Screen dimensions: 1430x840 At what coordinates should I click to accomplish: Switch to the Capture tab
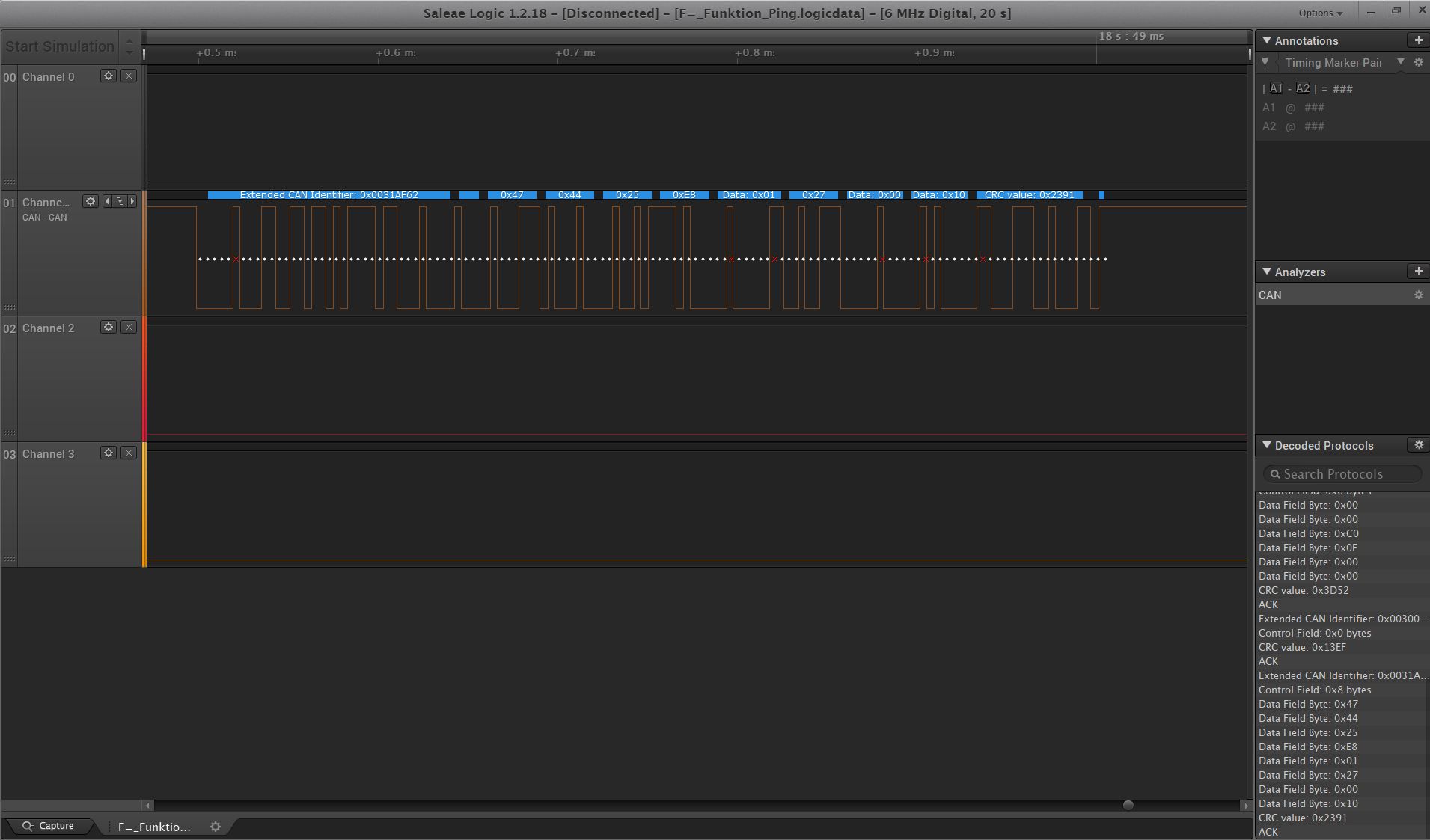pyautogui.click(x=49, y=826)
